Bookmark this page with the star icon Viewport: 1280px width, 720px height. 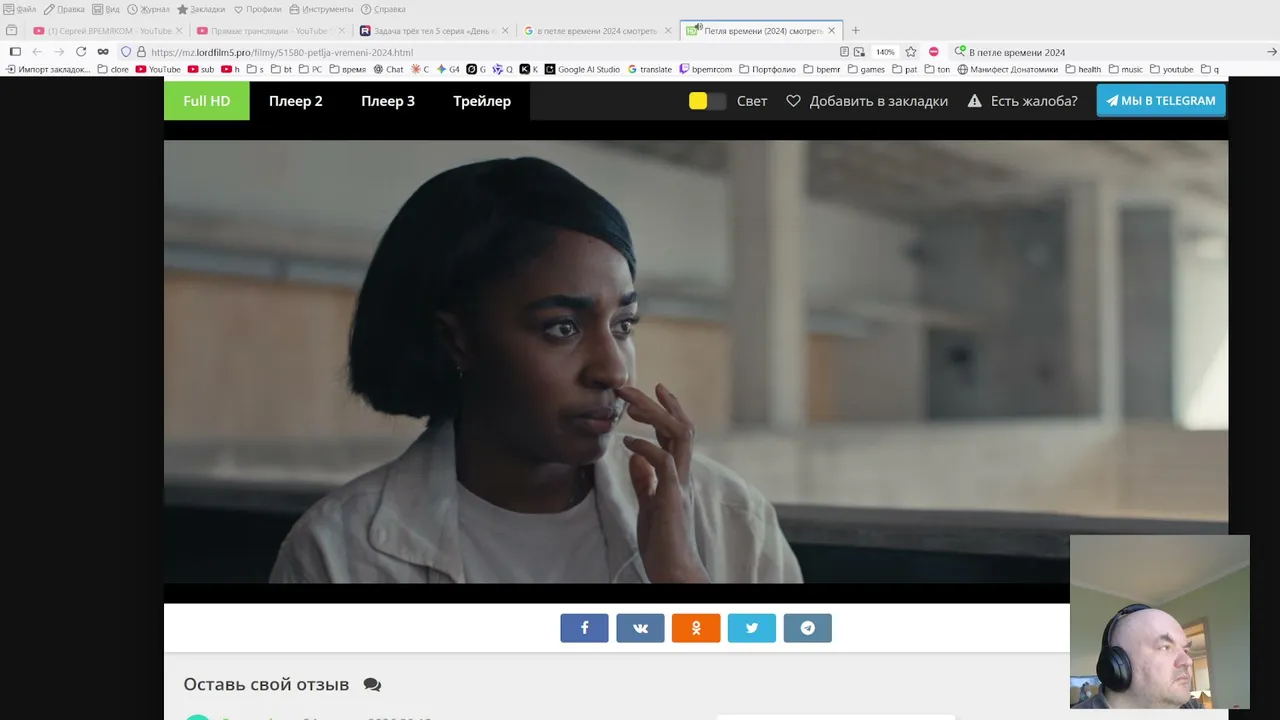911,52
